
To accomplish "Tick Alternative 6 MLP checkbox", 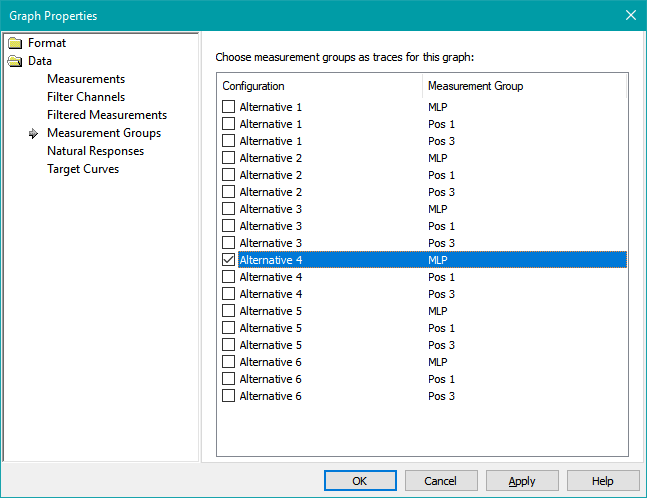I will (228, 362).
